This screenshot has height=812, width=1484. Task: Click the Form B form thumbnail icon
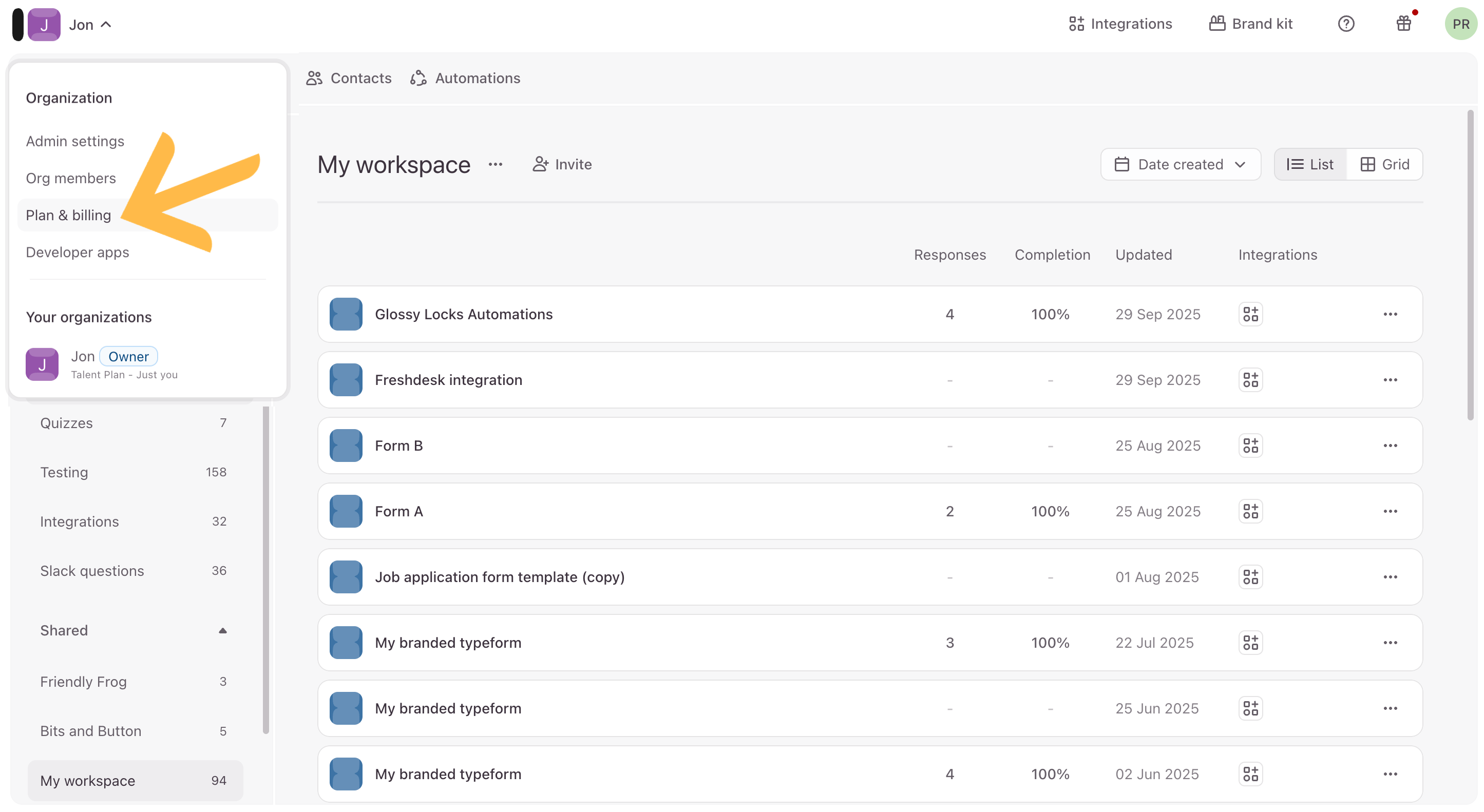(x=346, y=446)
